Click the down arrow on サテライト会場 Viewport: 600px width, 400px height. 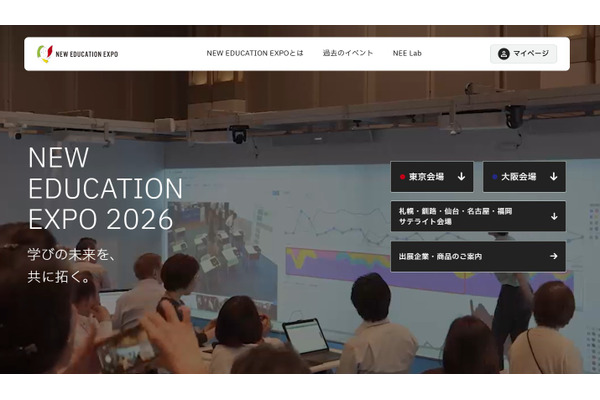click(554, 216)
